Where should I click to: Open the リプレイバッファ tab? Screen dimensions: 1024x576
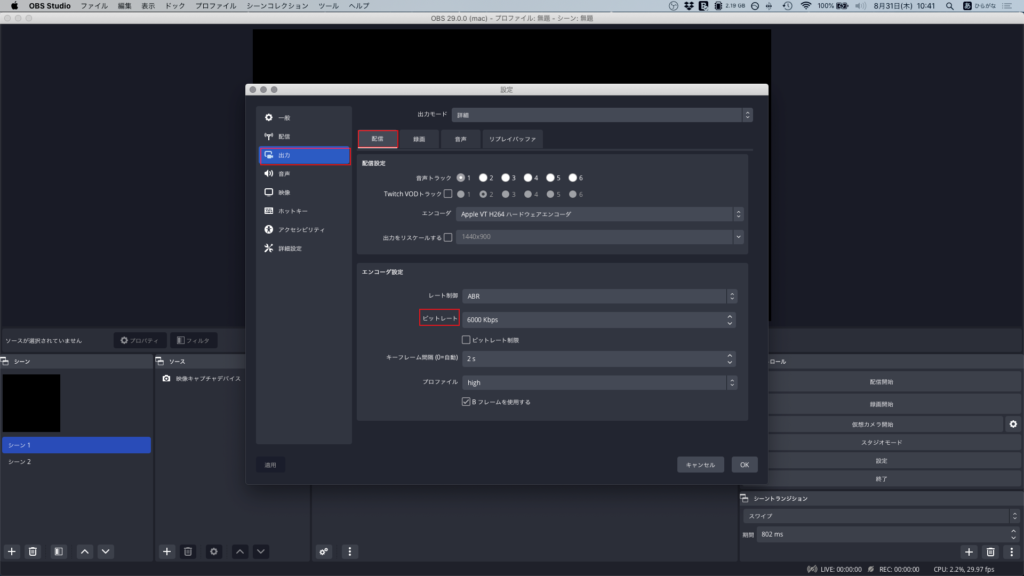[512, 139]
